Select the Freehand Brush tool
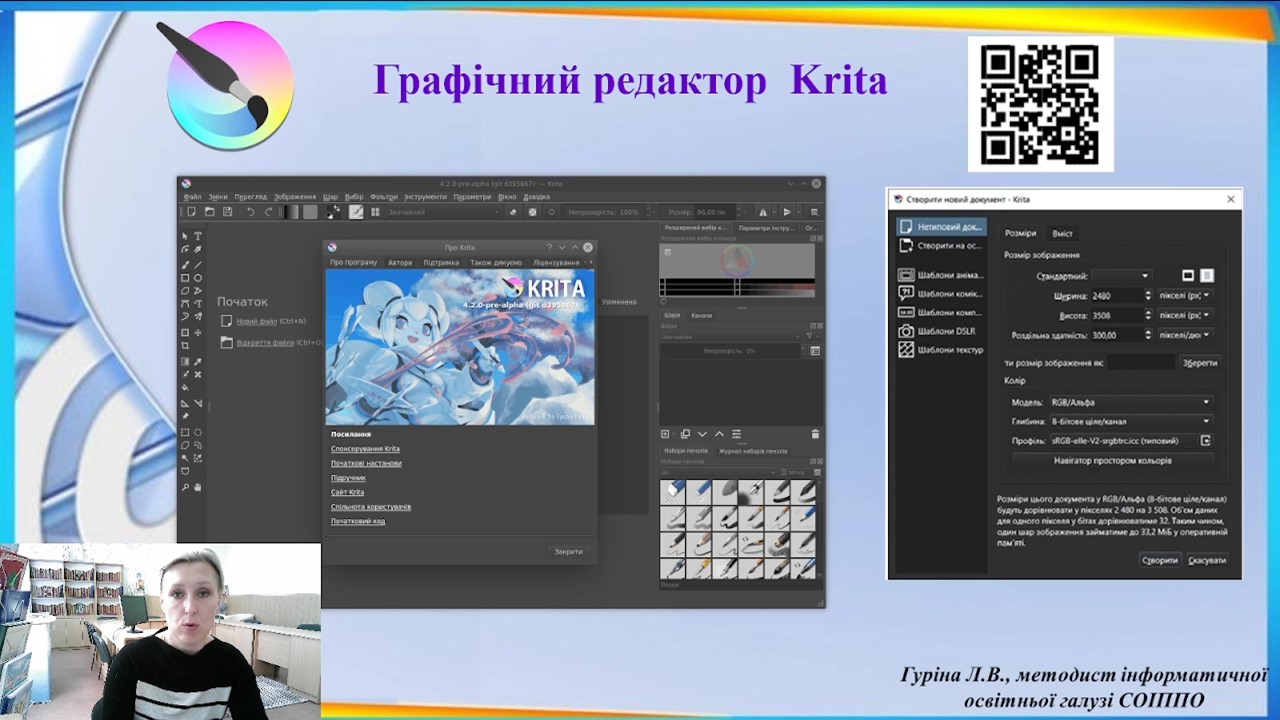 pos(185,265)
